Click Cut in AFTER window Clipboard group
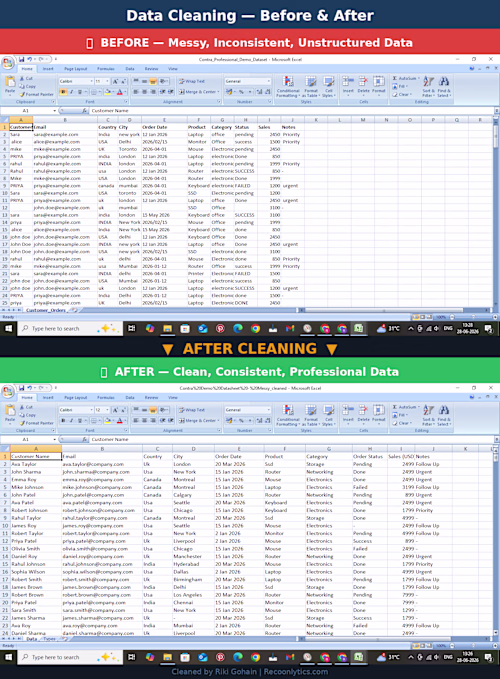 (x=26, y=407)
